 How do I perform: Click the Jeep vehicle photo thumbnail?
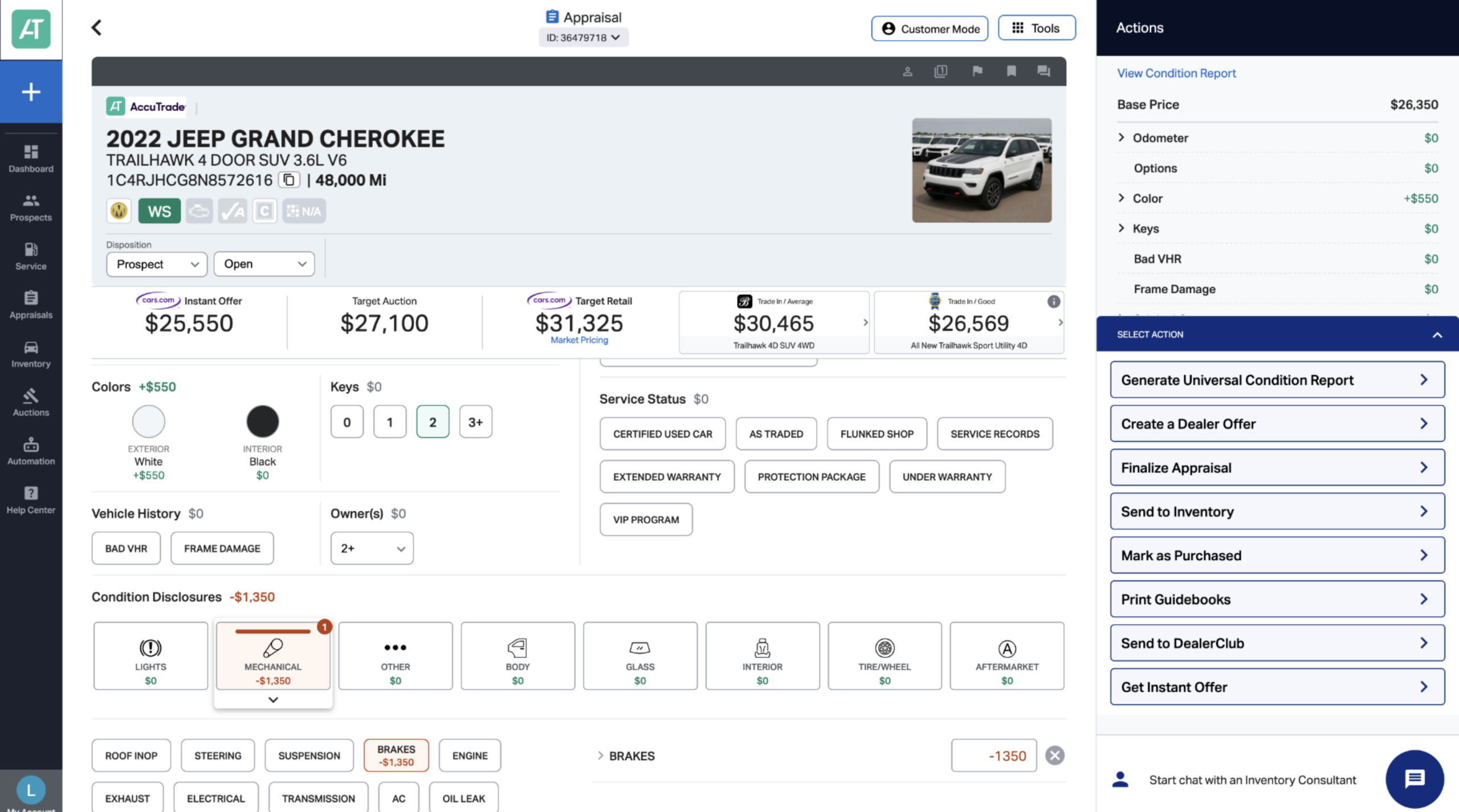[981, 170]
